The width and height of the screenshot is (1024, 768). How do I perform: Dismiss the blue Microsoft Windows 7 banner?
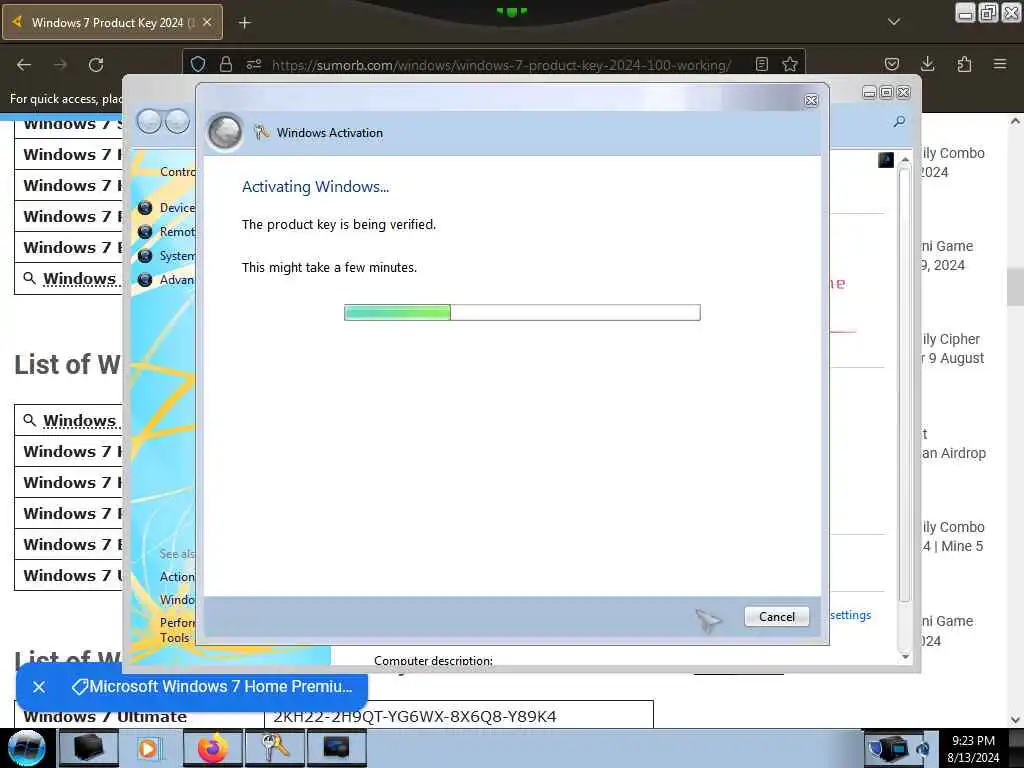pos(39,687)
